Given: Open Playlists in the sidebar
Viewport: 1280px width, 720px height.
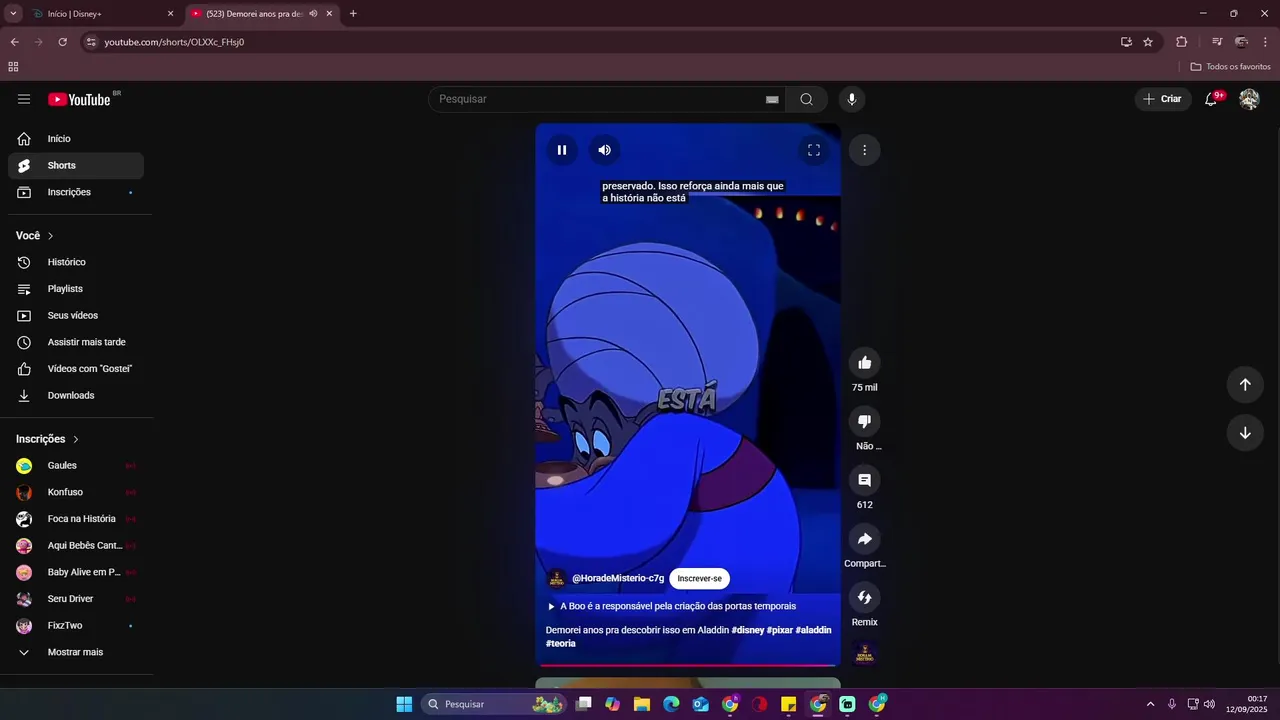Looking at the screenshot, I should 76,289.
